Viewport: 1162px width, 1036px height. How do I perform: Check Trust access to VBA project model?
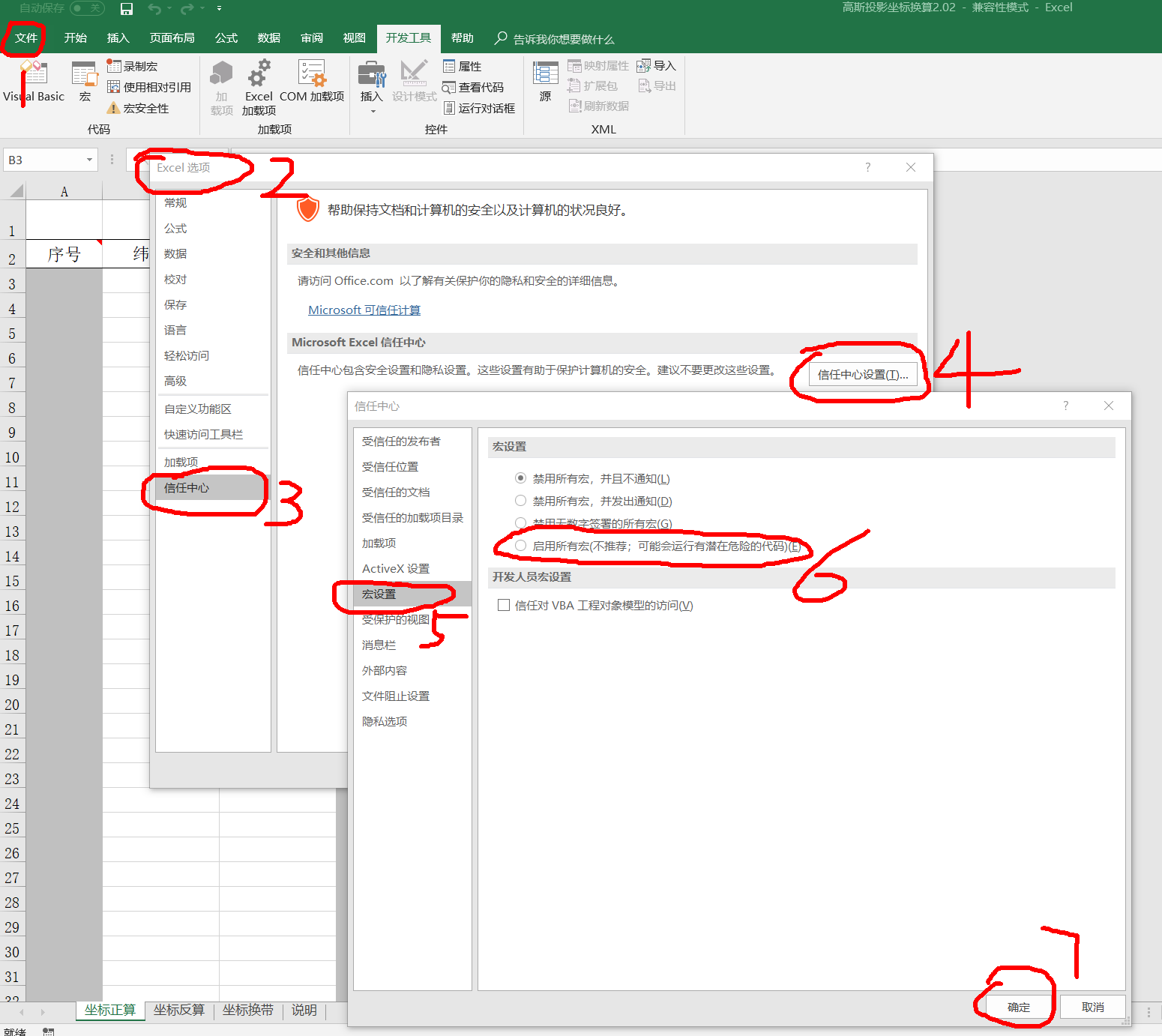(x=504, y=605)
